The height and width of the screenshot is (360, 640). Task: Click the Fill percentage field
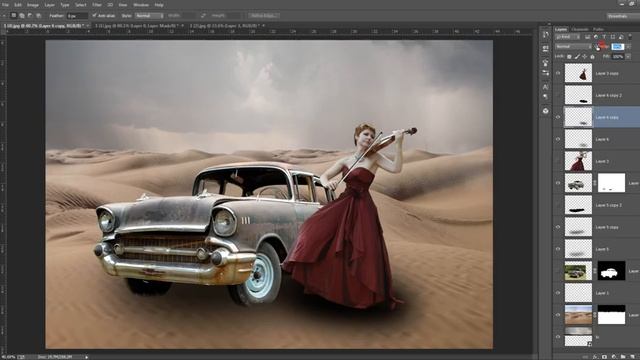tap(618, 56)
